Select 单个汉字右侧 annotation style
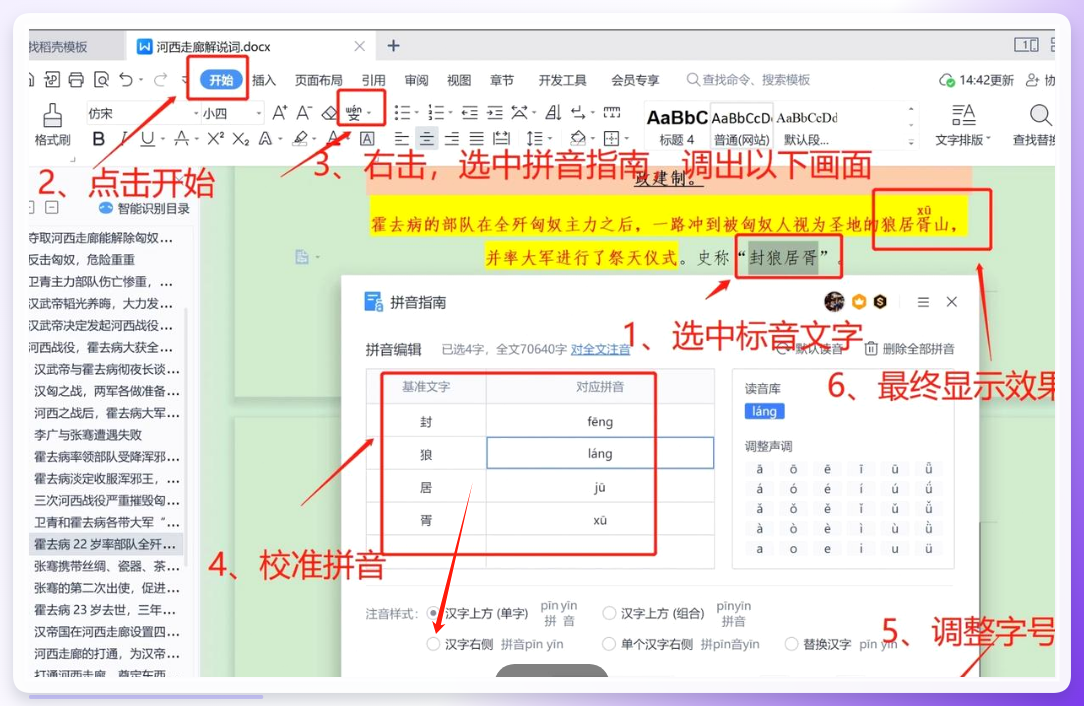Viewport: 1084px width, 706px height. (x=609, y=644)
